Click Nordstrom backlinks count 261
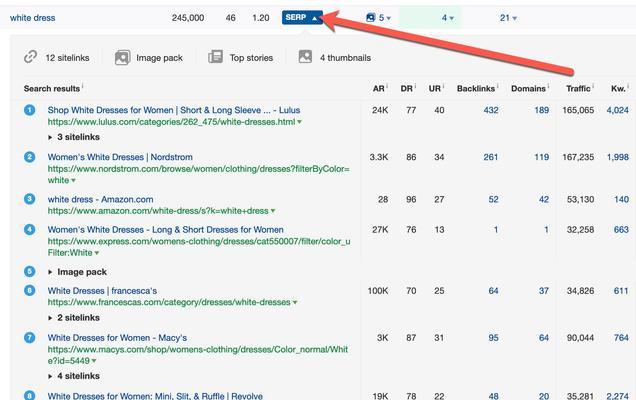The height and width of the screenshot is (400, 636). (x=491, y=157)
